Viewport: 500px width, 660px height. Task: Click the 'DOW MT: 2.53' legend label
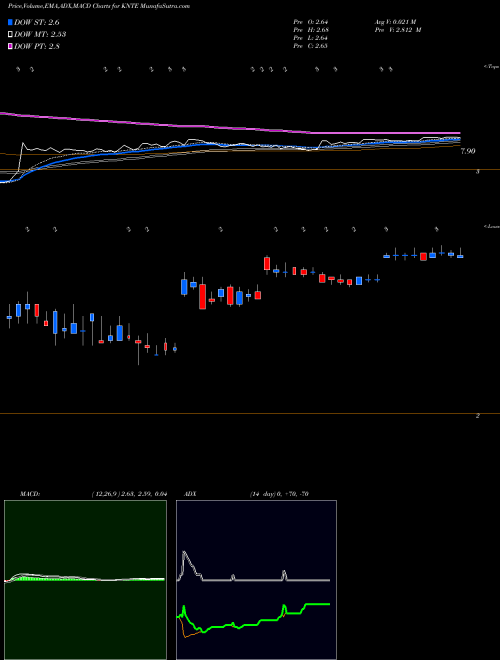coord(40,35)
